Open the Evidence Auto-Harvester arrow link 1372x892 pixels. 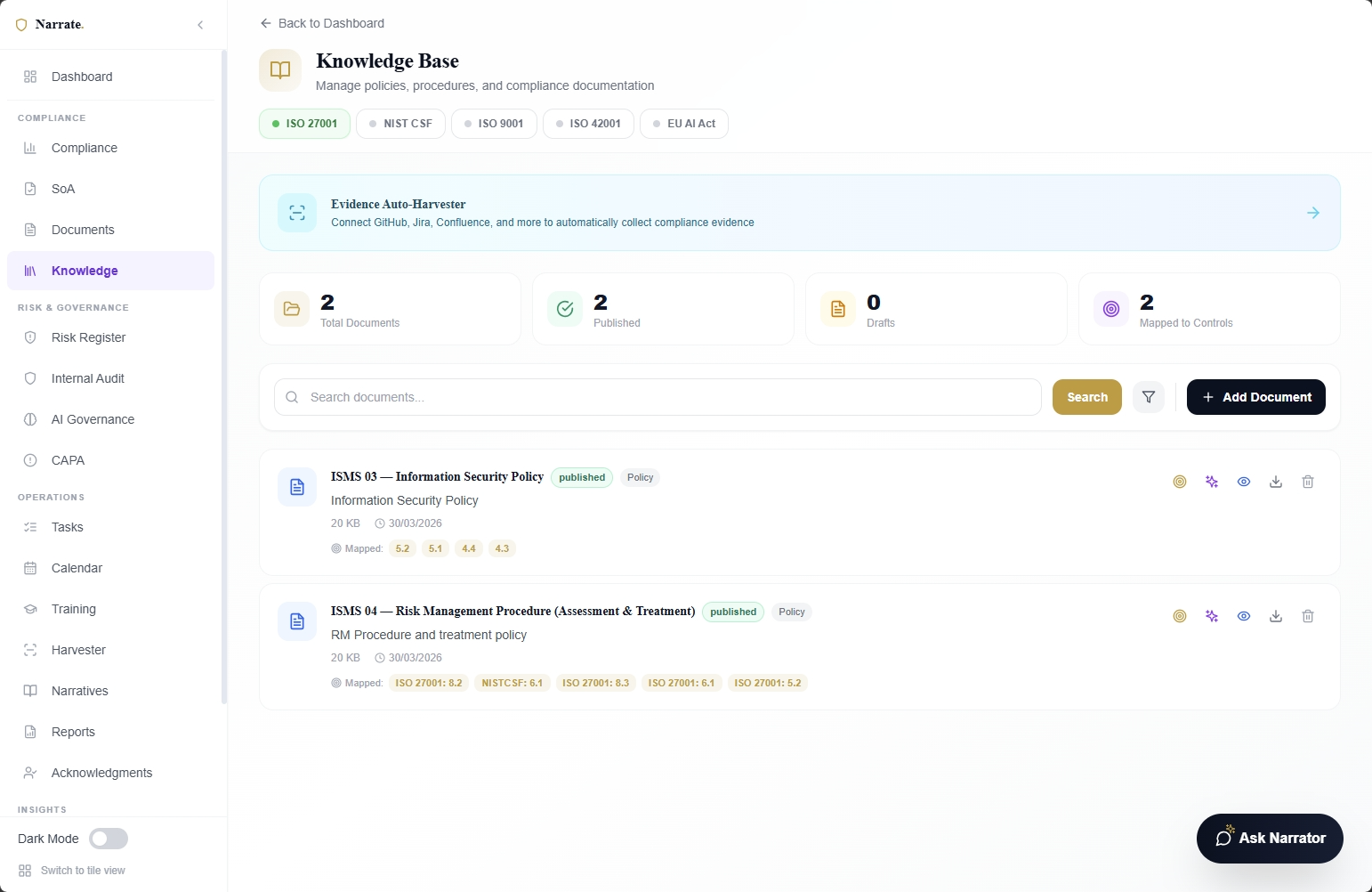[1313, 213]
